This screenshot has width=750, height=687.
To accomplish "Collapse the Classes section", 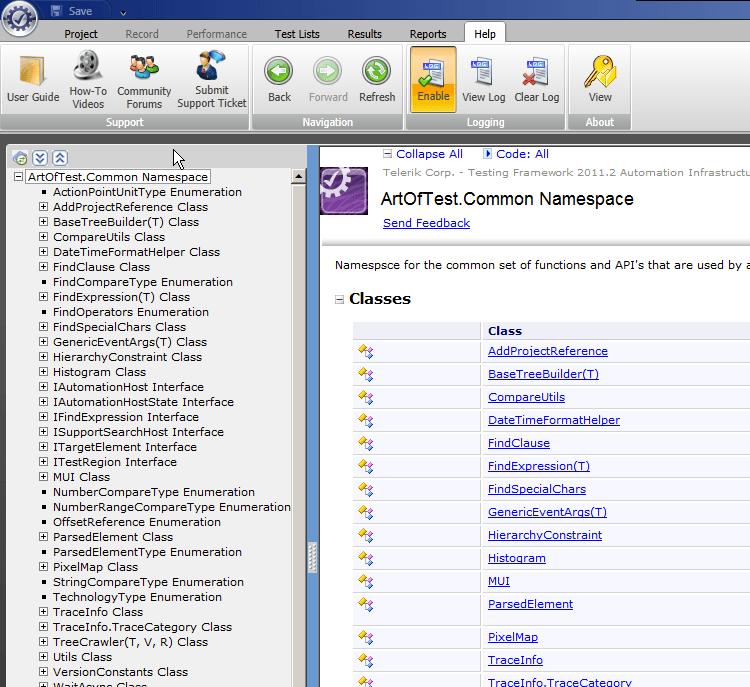I will [x=339, y=299].
